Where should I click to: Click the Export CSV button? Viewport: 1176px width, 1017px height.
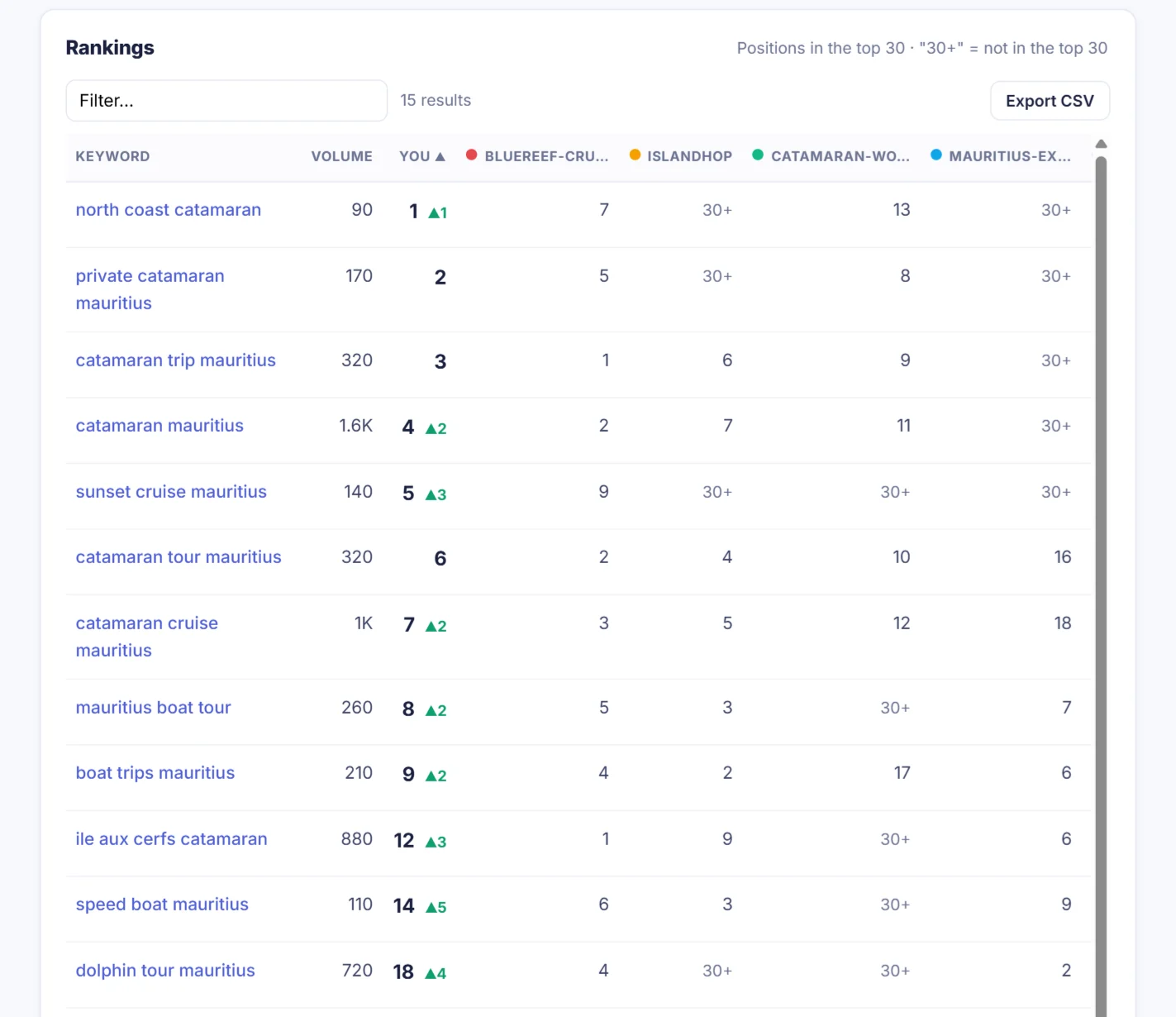click(1050, 101)
